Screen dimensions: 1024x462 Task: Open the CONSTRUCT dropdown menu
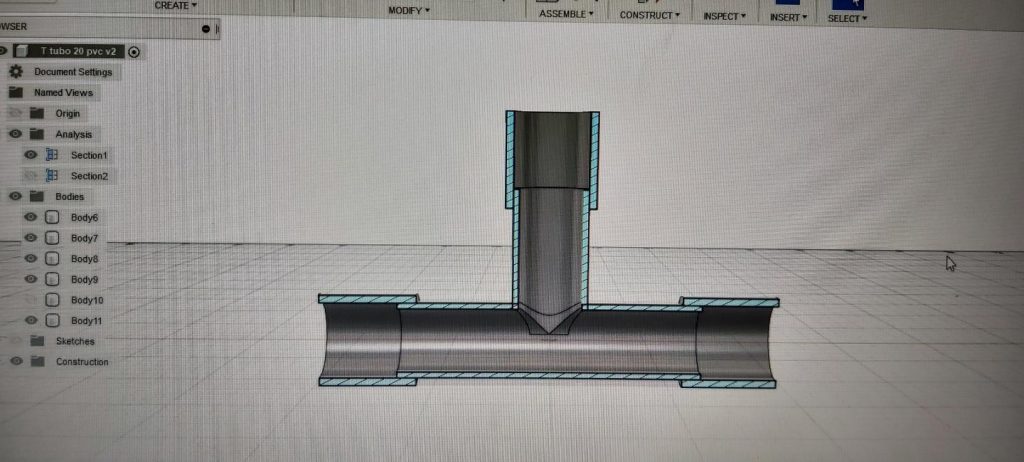(x=649, y=15)
